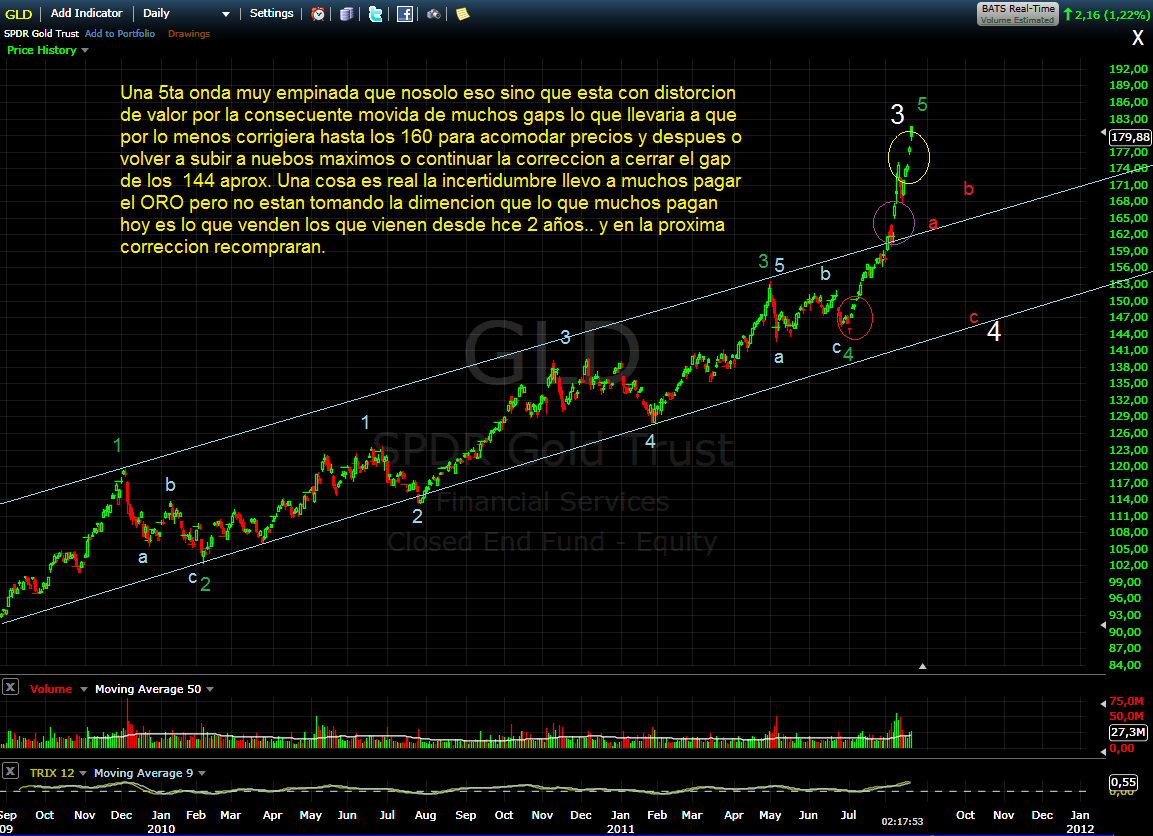Expand the Price History dropdown arrow
Viewport: 1153px width, 836px height.
coord(85,51)
